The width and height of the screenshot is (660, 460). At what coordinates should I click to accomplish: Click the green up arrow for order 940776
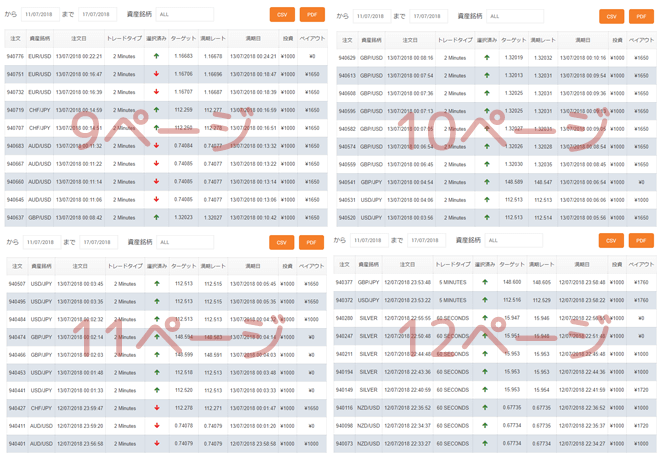(x=156, y=56)
